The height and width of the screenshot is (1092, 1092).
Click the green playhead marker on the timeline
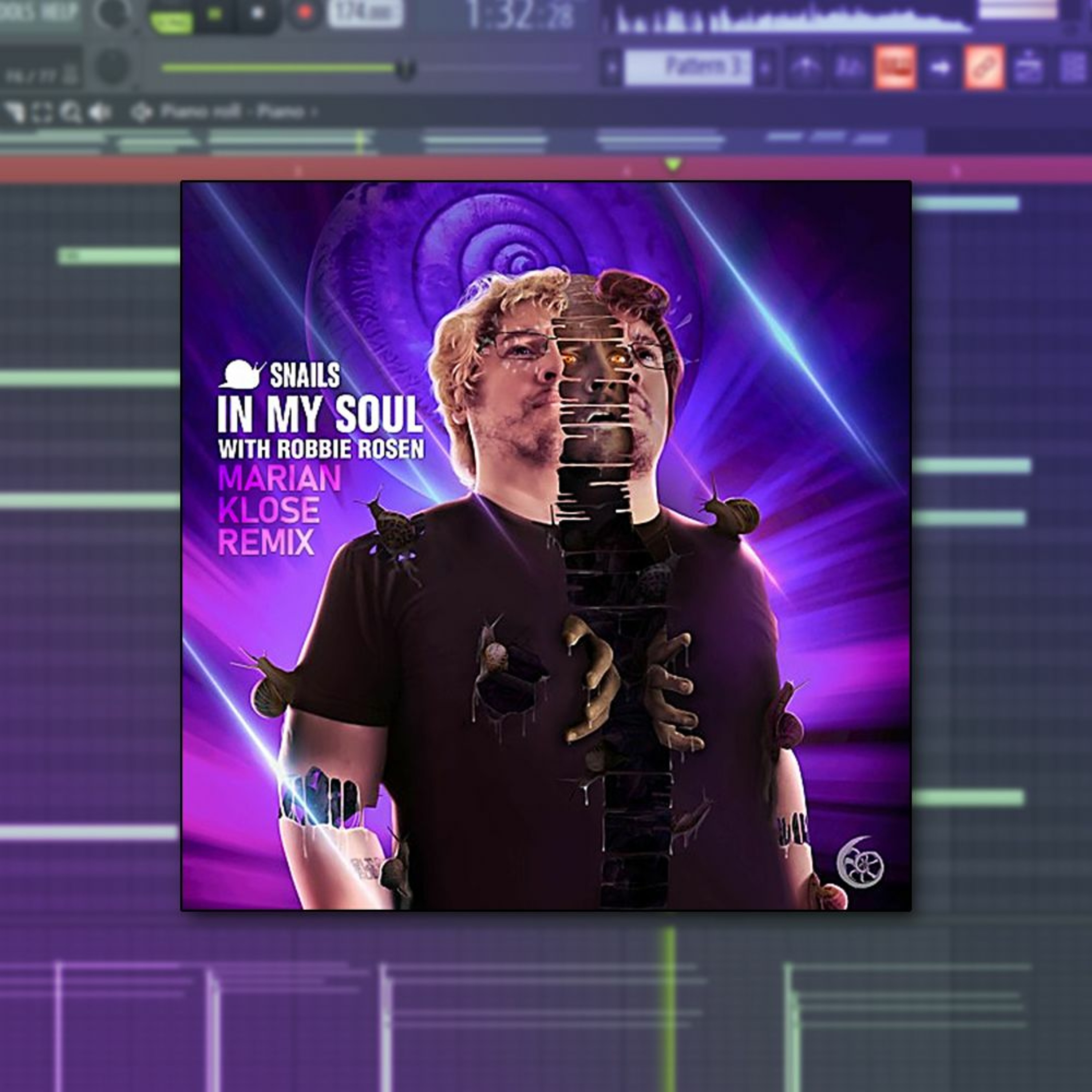pos(673,165)
